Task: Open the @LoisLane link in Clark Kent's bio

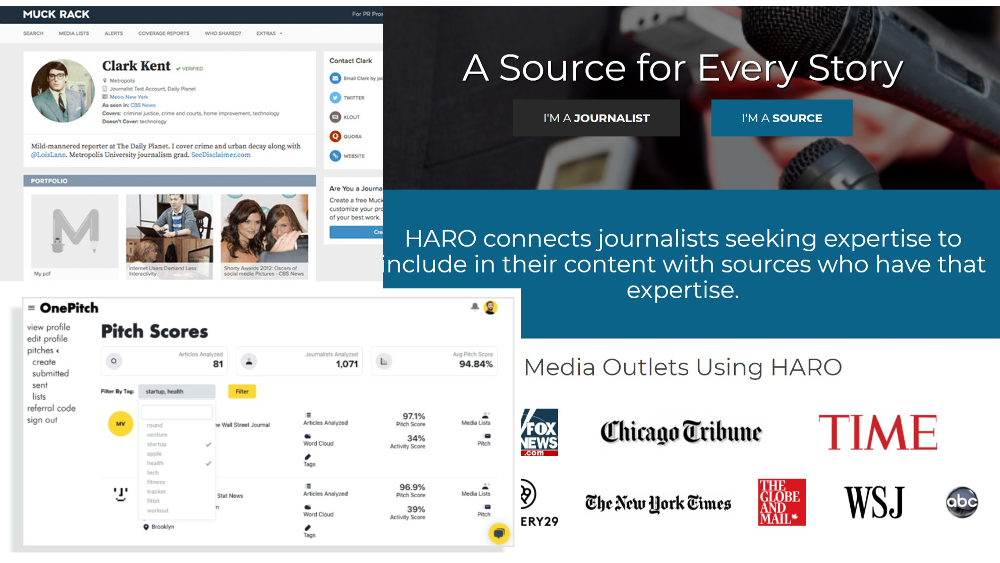Action: coord(48,154)
